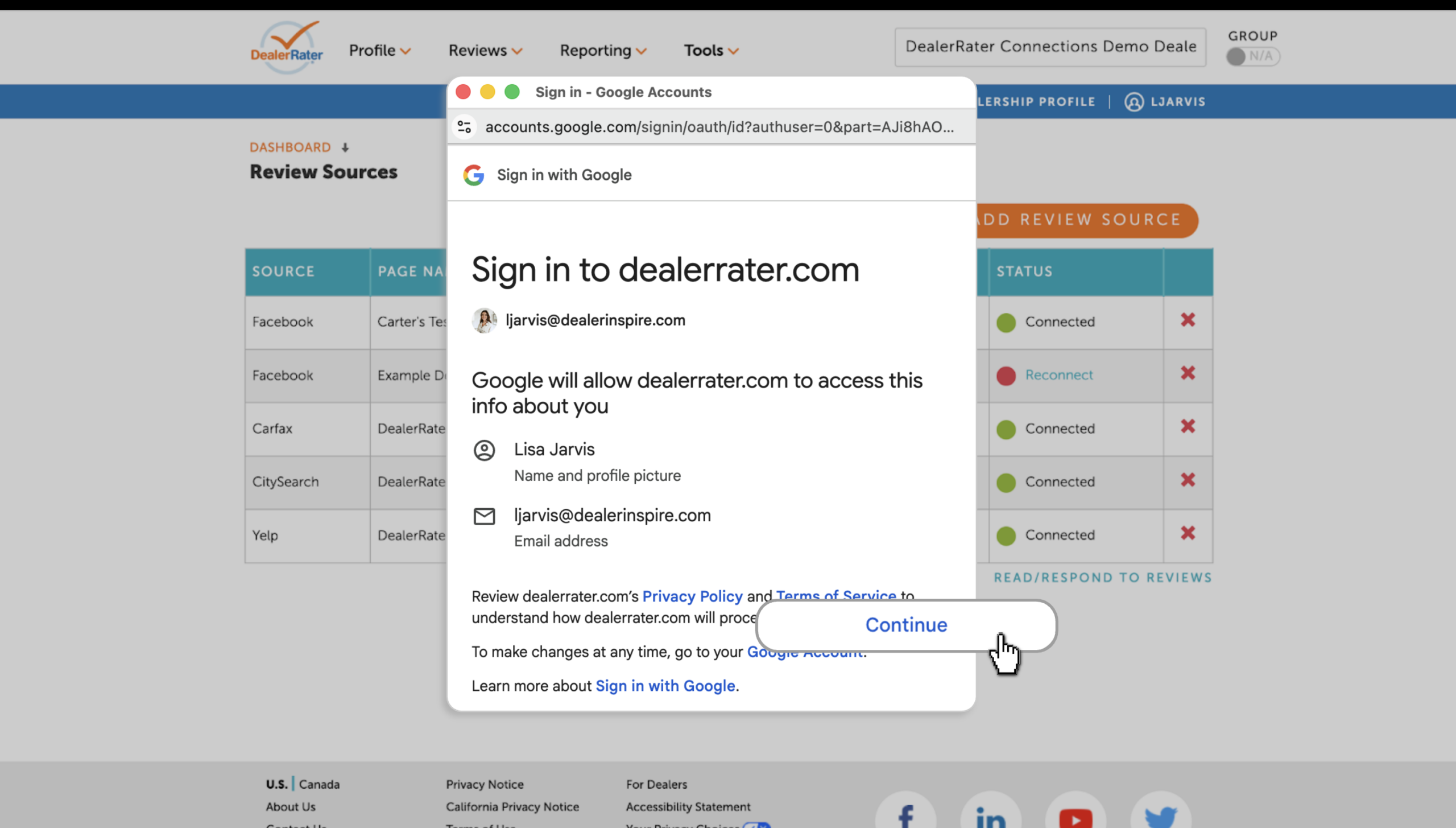The height and width of the screenshot is (828, 1456).
Task: Expand the dashboard down-arrow icon
Action: tap(345, 148)
